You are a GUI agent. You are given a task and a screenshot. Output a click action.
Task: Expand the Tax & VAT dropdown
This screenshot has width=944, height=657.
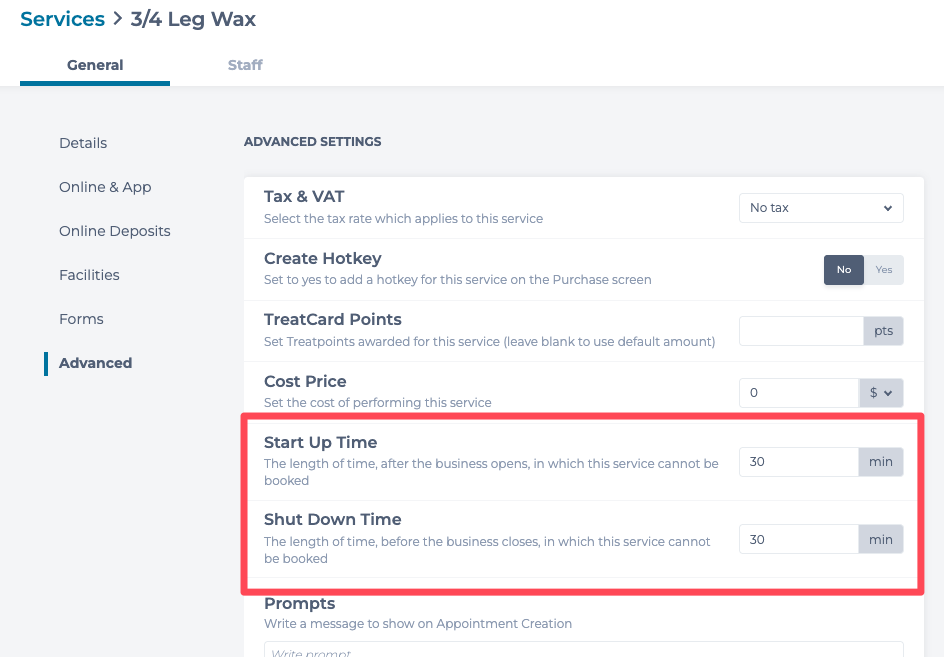pos(820,208)
